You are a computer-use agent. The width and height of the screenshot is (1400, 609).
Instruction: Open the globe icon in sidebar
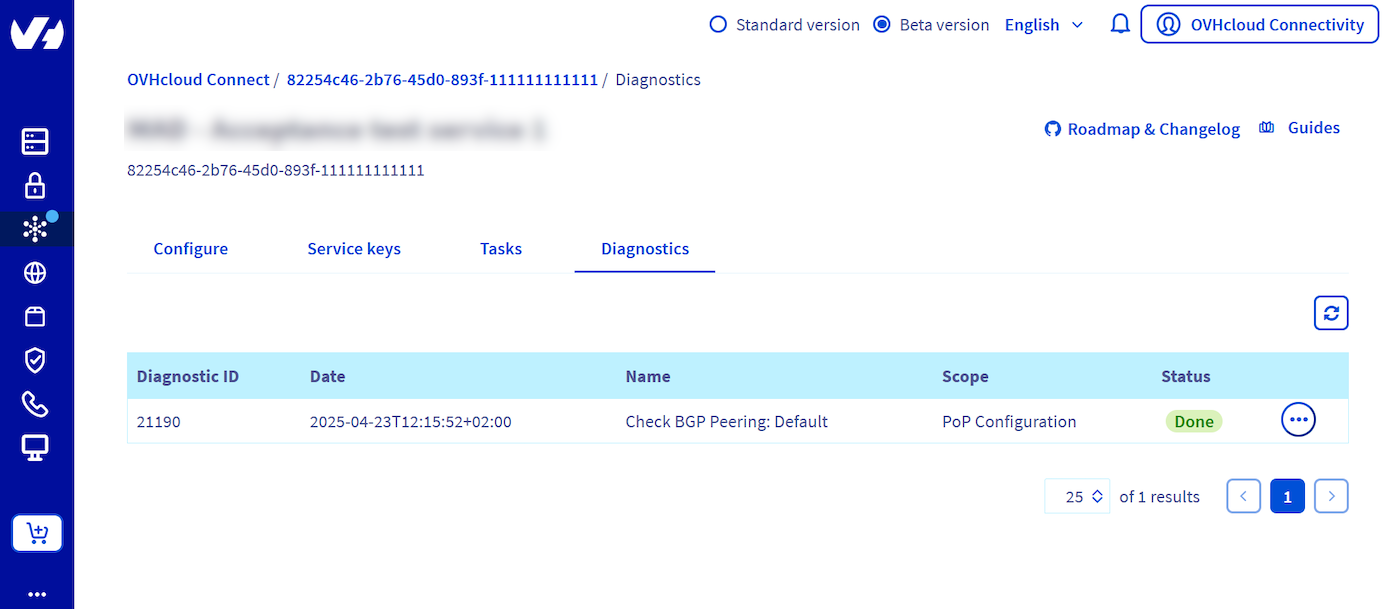(35, 273)
